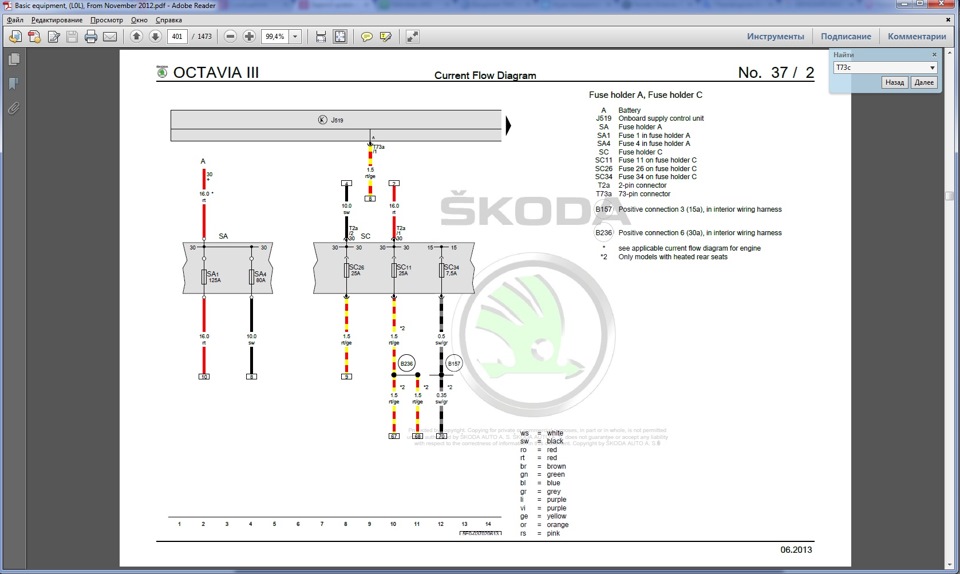Screen dimensions: 960x574
Task: Click the Read mode expand icon
Action: point(413,37)
